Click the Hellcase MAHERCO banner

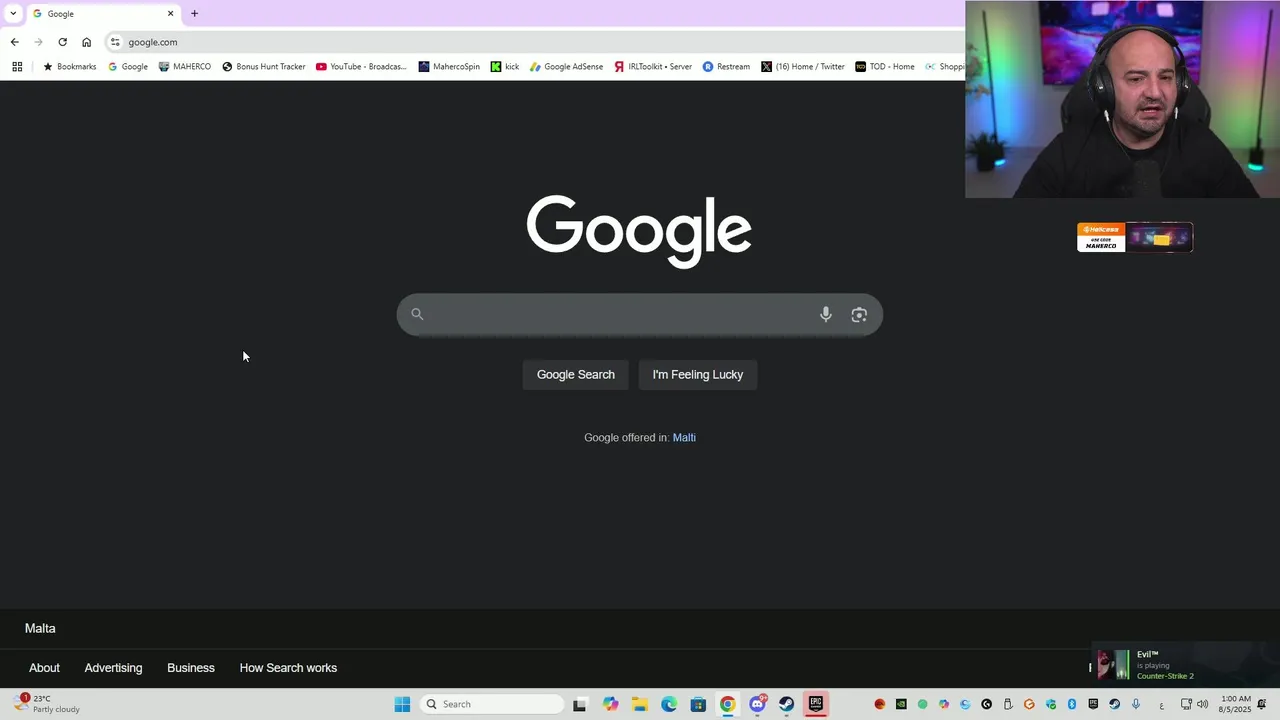(x=1135, y=237)
